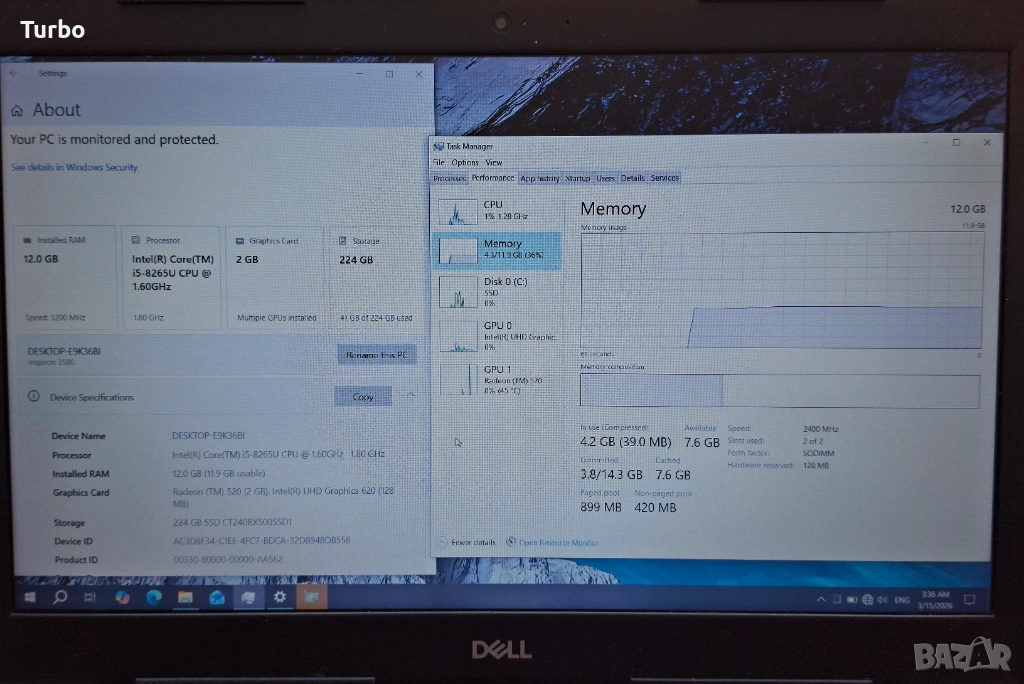Screen dimensions: 1024x684
Task: Open the Mail app in taskbar
Action: (217, 597)
